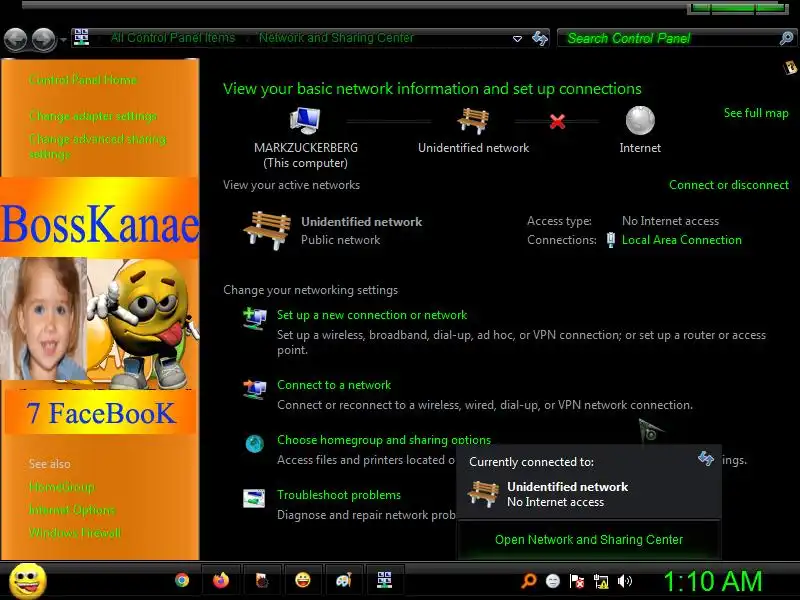Image resolution: width=800 pixels, height=600 pixels.
Task: Open Choose homegroup and sharing options
Action: point(384,440)
